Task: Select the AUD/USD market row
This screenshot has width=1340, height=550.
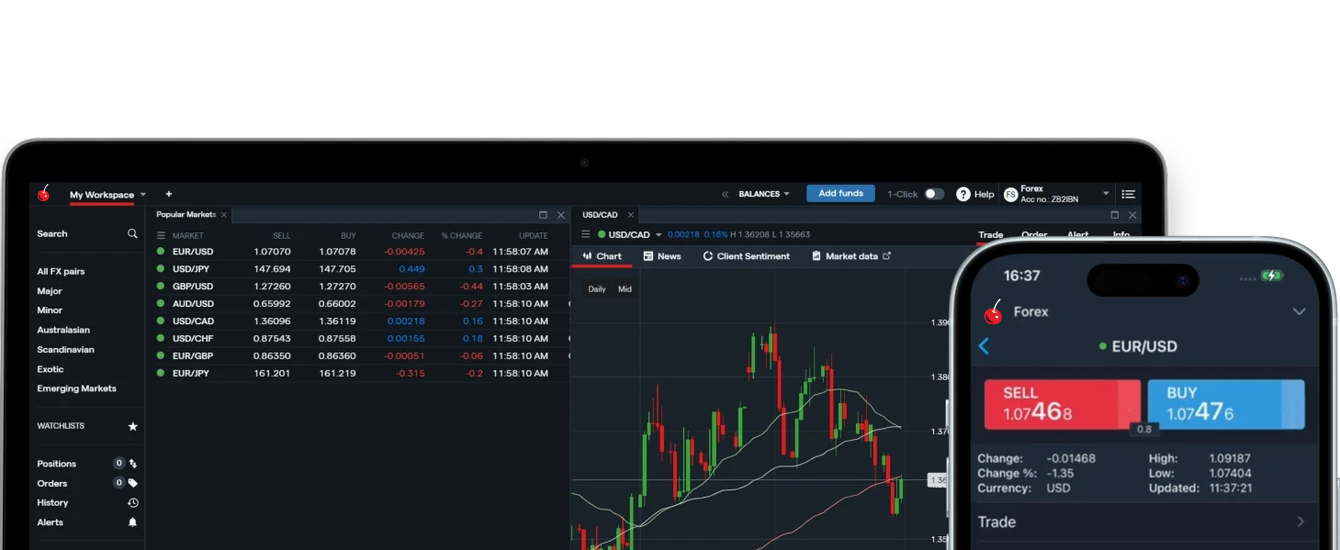Action: point(357,304)
